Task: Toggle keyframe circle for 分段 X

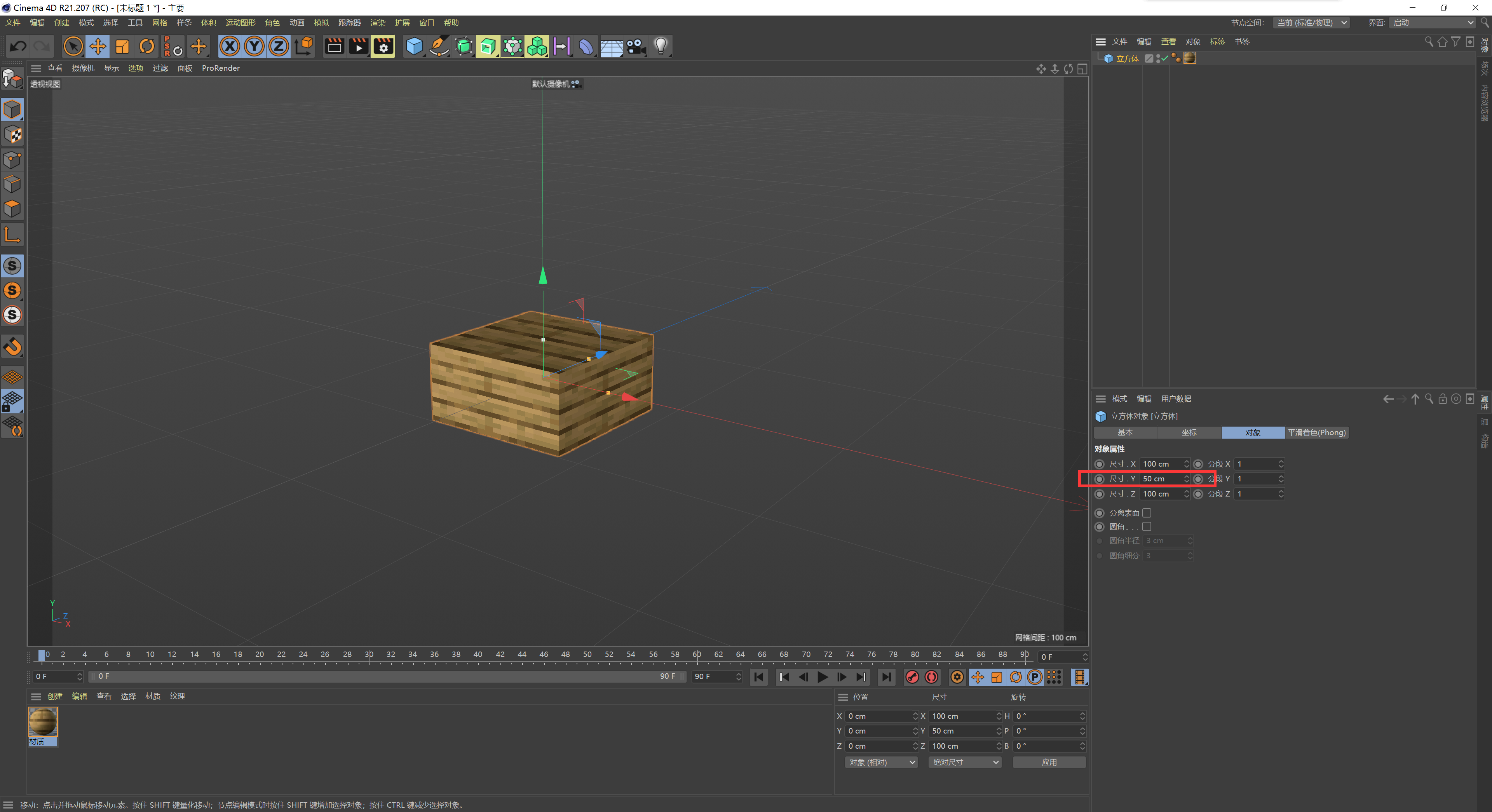Action: (x=1198, y=465)
